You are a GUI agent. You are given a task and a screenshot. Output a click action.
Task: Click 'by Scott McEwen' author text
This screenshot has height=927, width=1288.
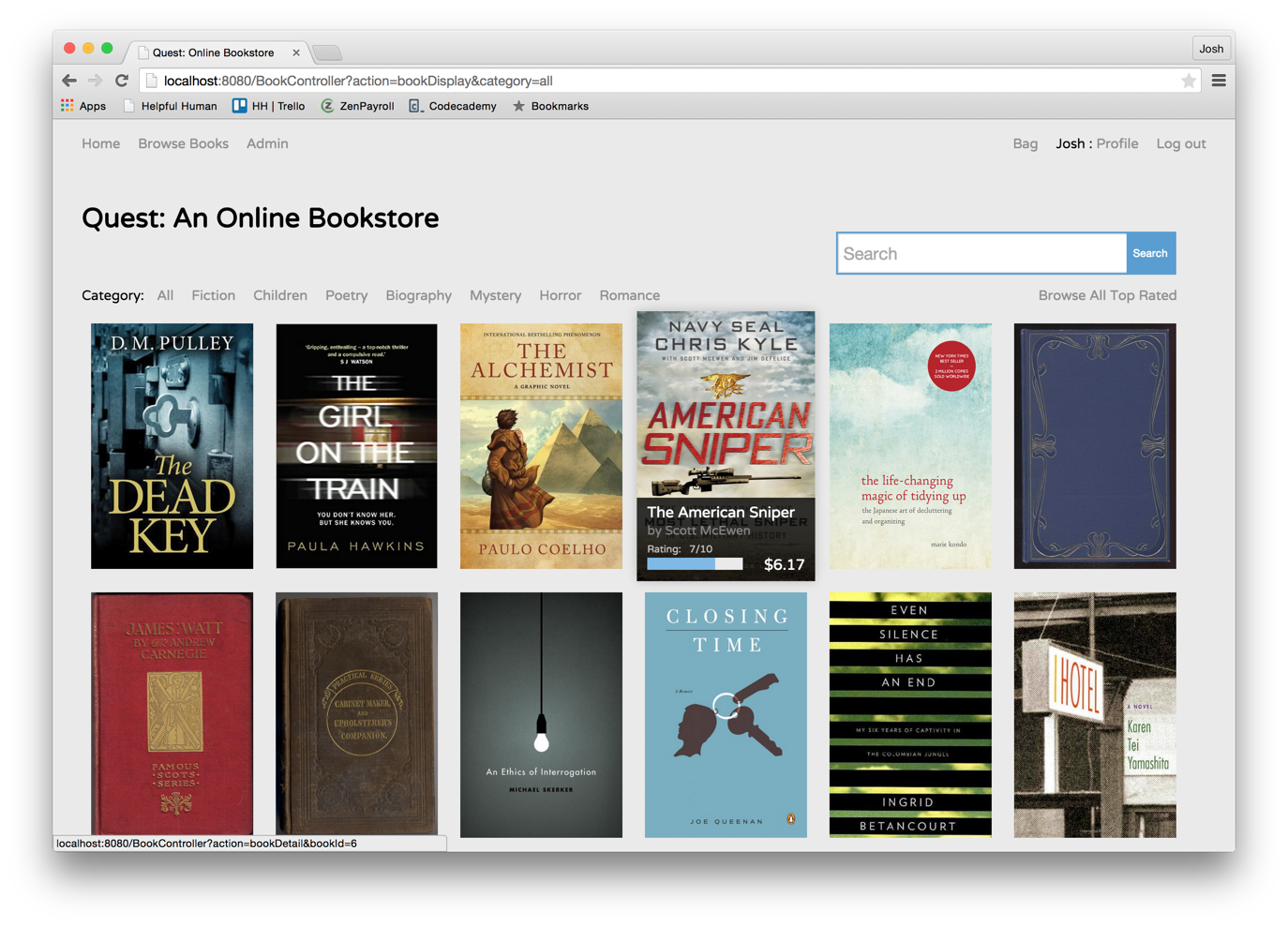coord(699,531)
